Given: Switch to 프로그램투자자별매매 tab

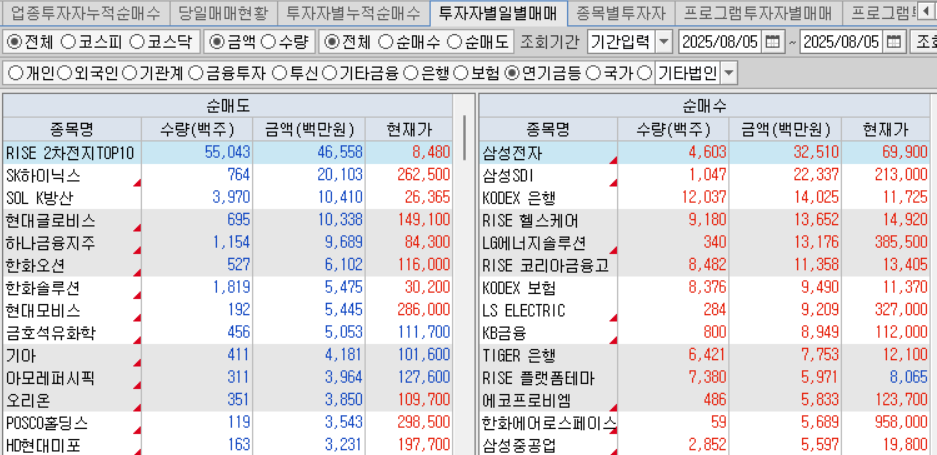Looking at the screenshot, I should tap(758, 11).
